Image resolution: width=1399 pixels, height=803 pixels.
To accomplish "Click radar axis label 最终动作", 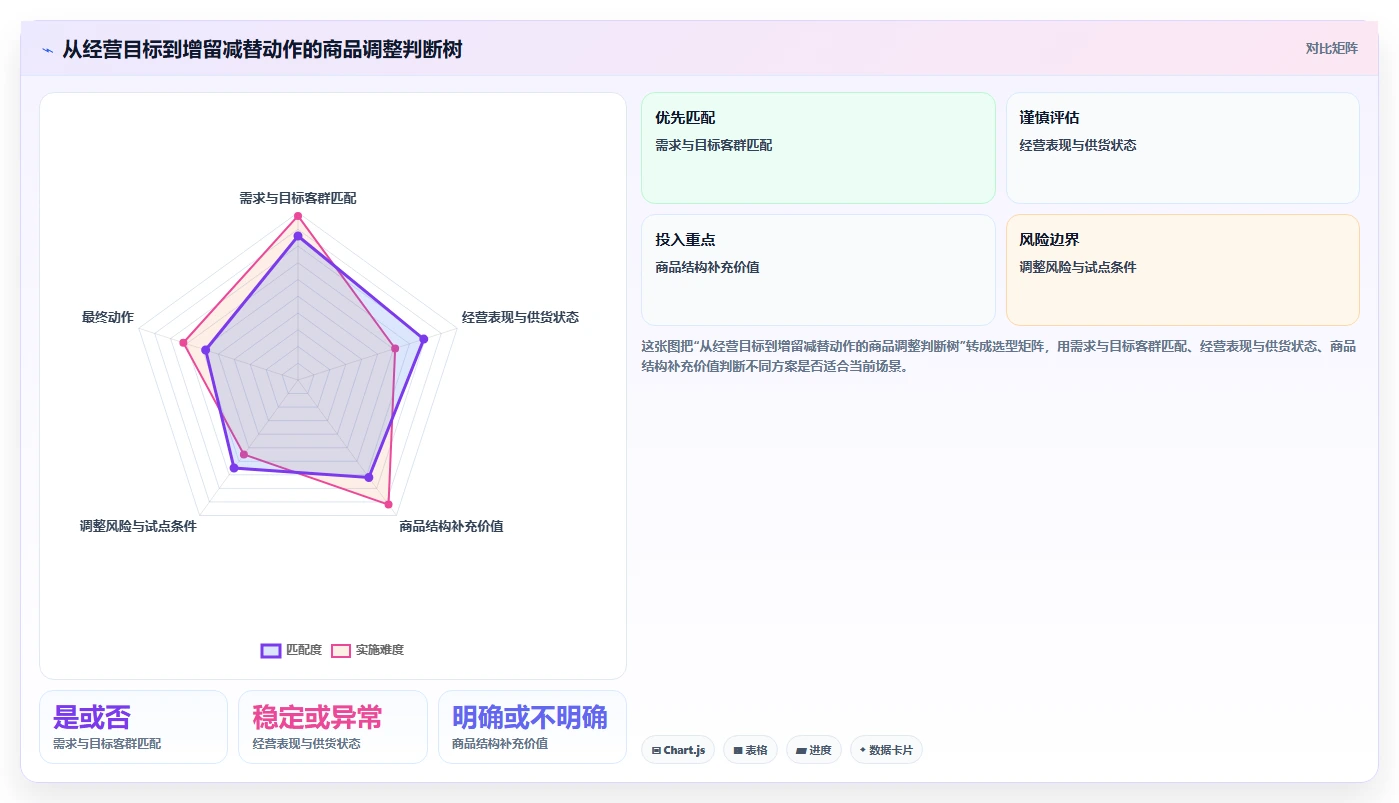I will (x=107, y=317).
